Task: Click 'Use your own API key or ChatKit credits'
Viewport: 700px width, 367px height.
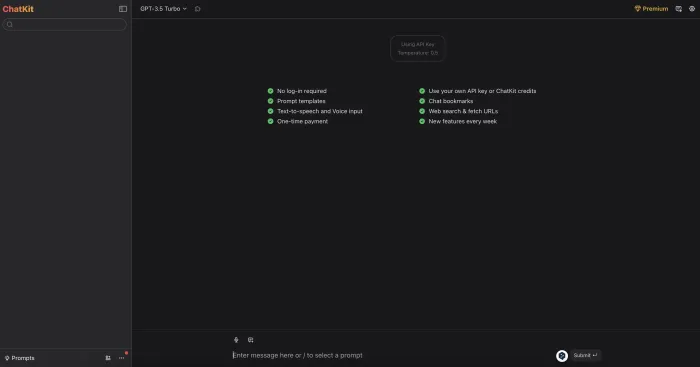Action: 482,91
